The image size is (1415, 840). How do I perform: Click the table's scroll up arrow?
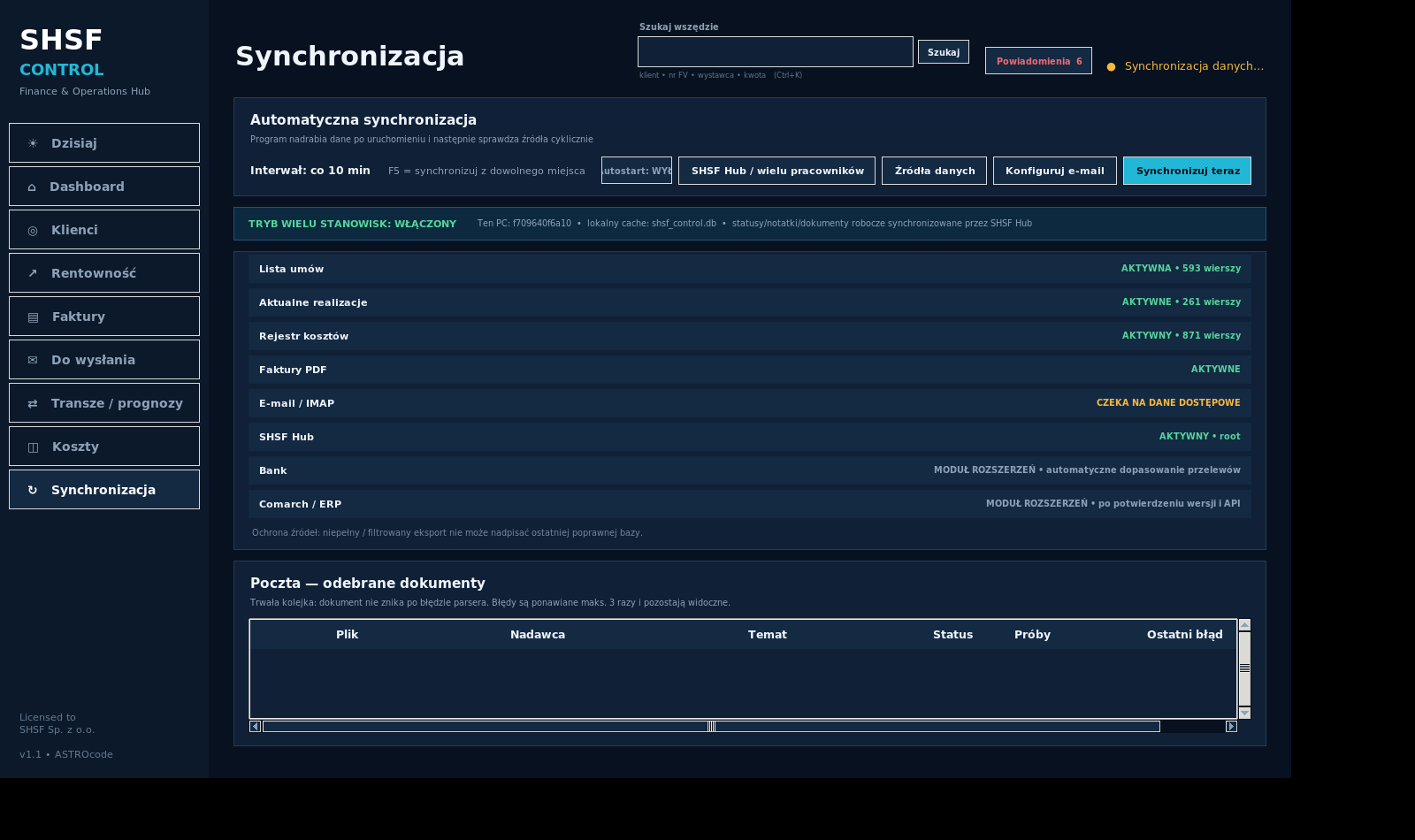tap(1244, 625)
